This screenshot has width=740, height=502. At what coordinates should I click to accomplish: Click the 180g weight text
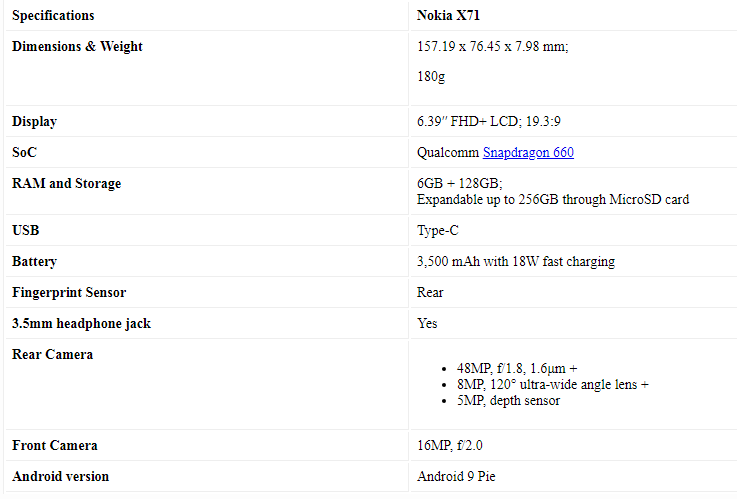point(431,76)
